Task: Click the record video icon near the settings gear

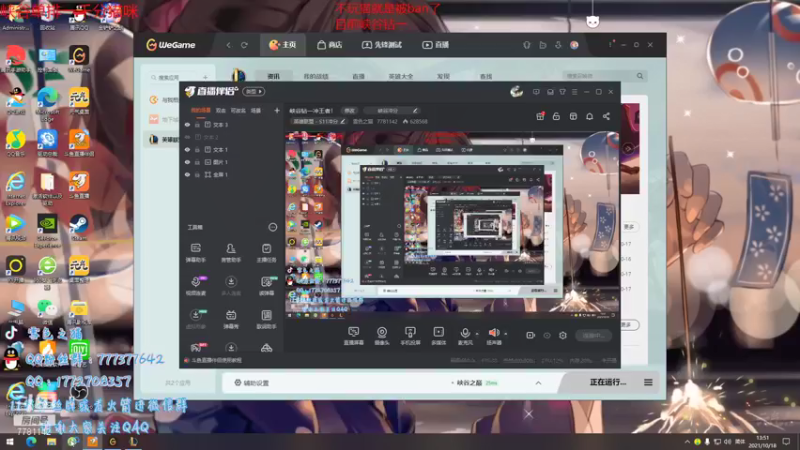Action: pos(531,335)
